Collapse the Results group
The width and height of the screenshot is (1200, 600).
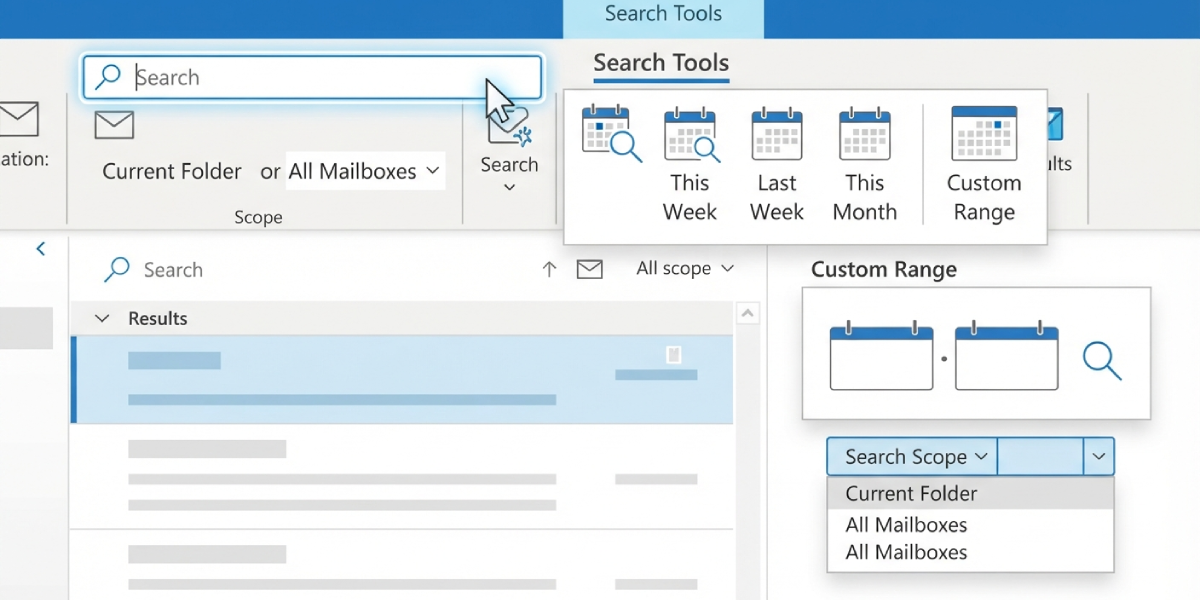click(x=102, y=318)
